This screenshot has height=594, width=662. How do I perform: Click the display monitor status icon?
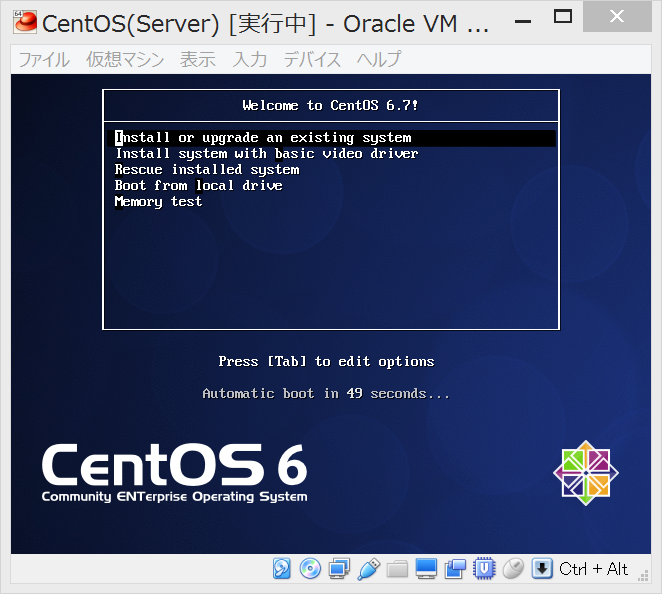click(426, 569)
